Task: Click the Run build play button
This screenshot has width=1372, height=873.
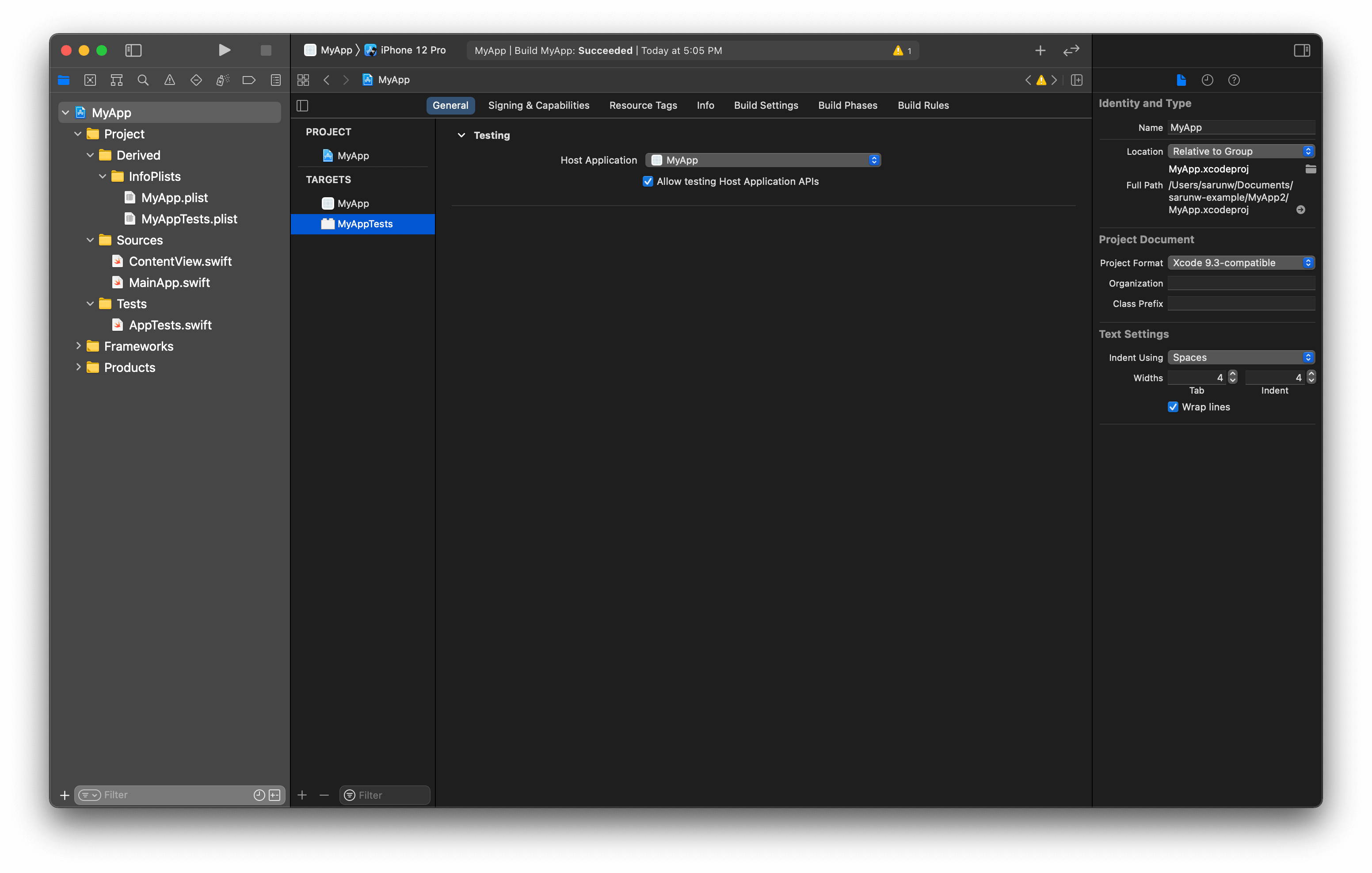Action: 225,50
